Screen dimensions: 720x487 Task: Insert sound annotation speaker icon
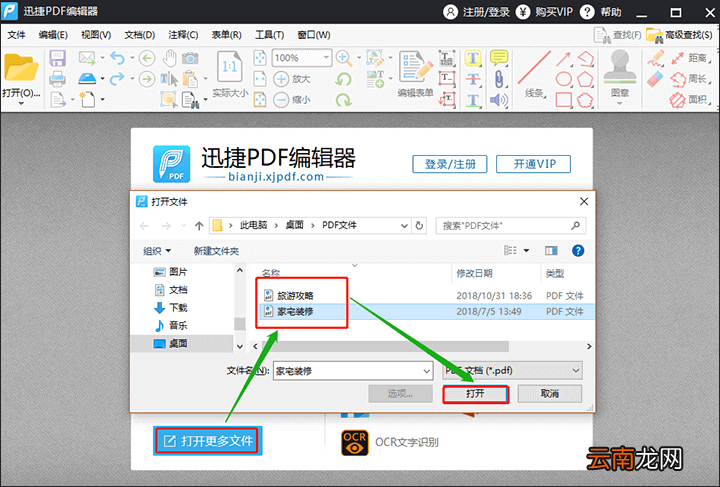[499, 100]
